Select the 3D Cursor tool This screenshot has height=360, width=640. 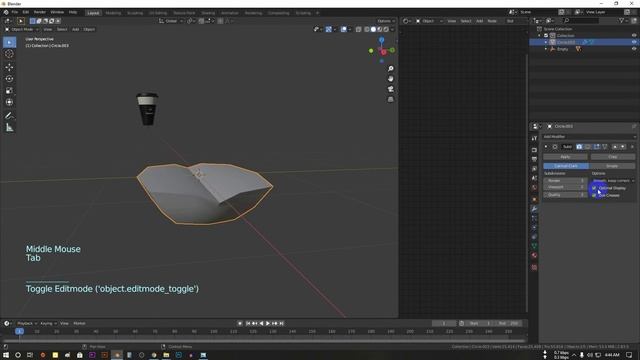point(9,54)
